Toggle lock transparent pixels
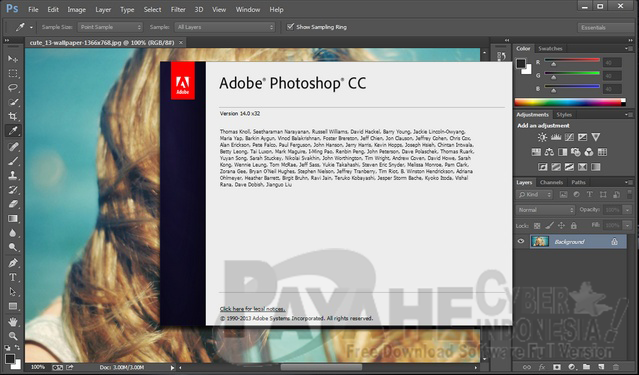This screenshot has width=639, height=375. coord(537,225)
